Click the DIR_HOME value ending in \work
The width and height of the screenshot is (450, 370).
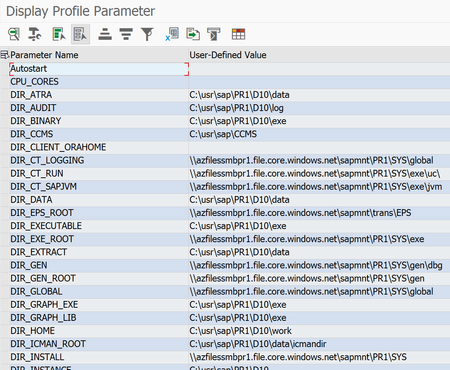[241, 331]
